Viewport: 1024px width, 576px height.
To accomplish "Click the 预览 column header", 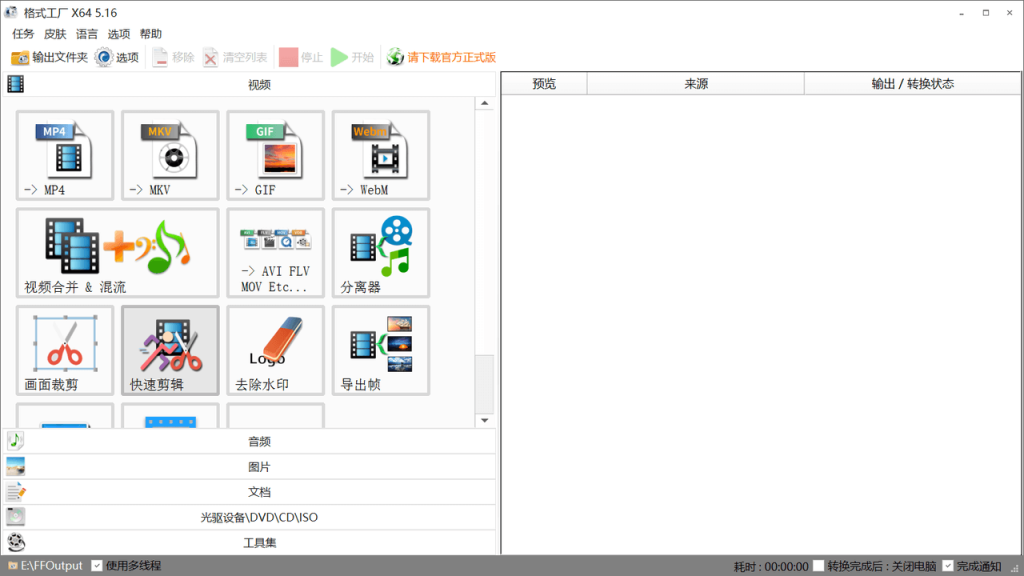I will pos(544,84).
